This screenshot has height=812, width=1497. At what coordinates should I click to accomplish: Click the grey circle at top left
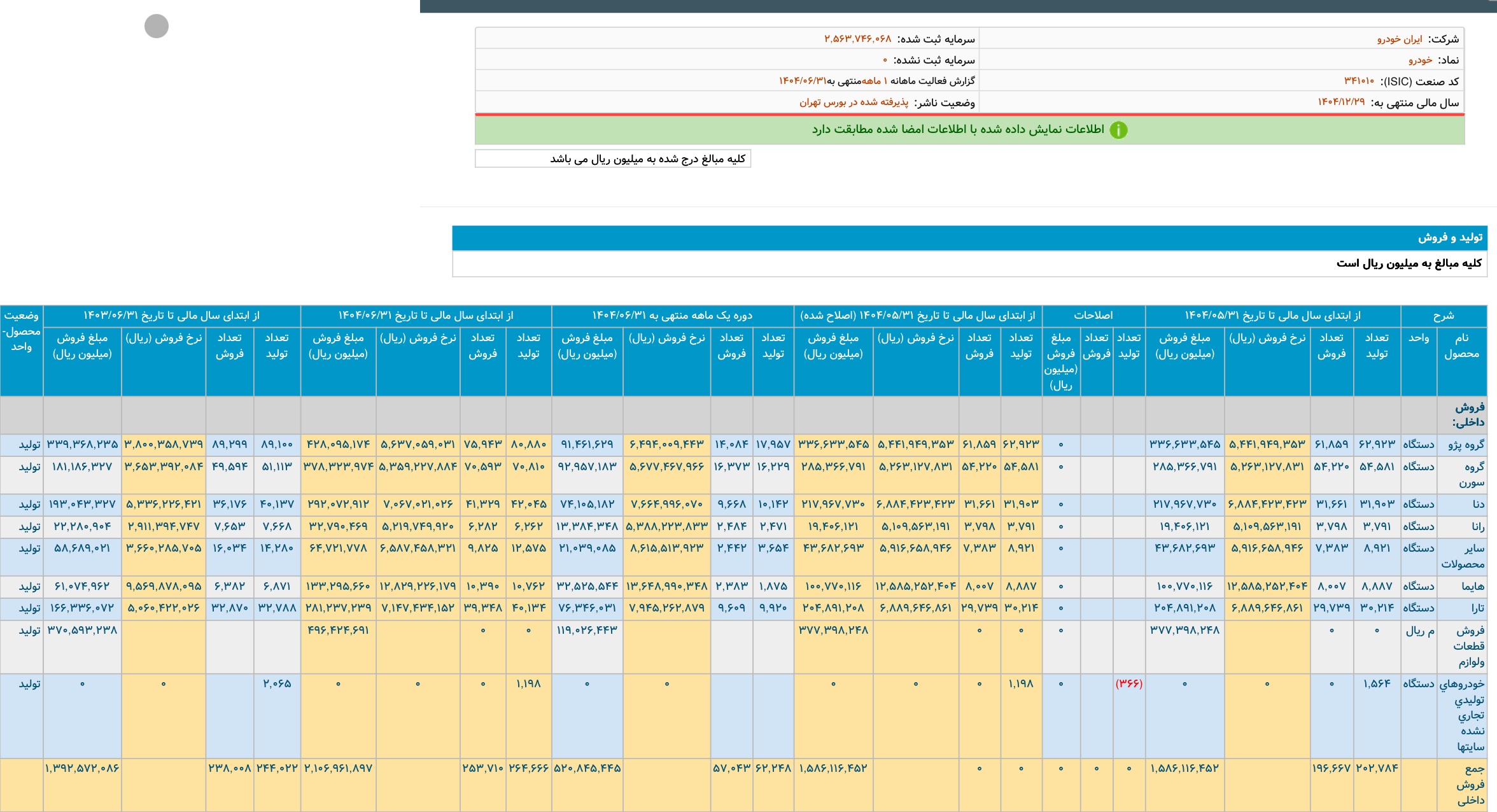coord(157,26)
